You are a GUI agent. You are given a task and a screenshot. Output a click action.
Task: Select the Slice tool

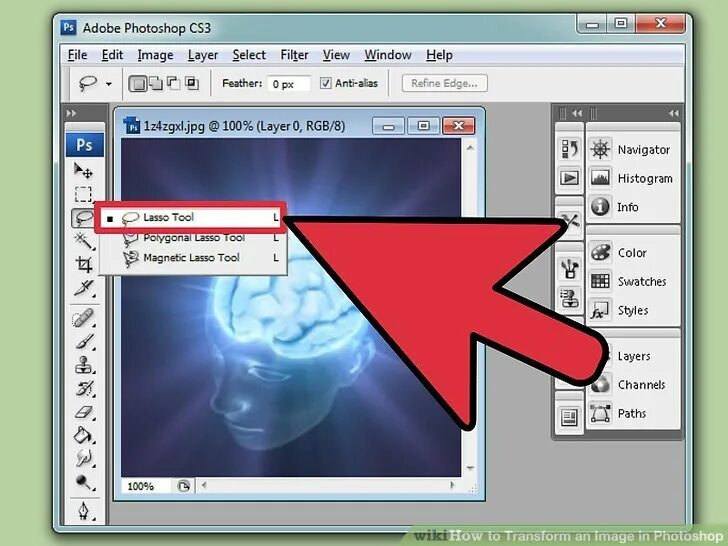pyautogui.click(x=84, y=288)
